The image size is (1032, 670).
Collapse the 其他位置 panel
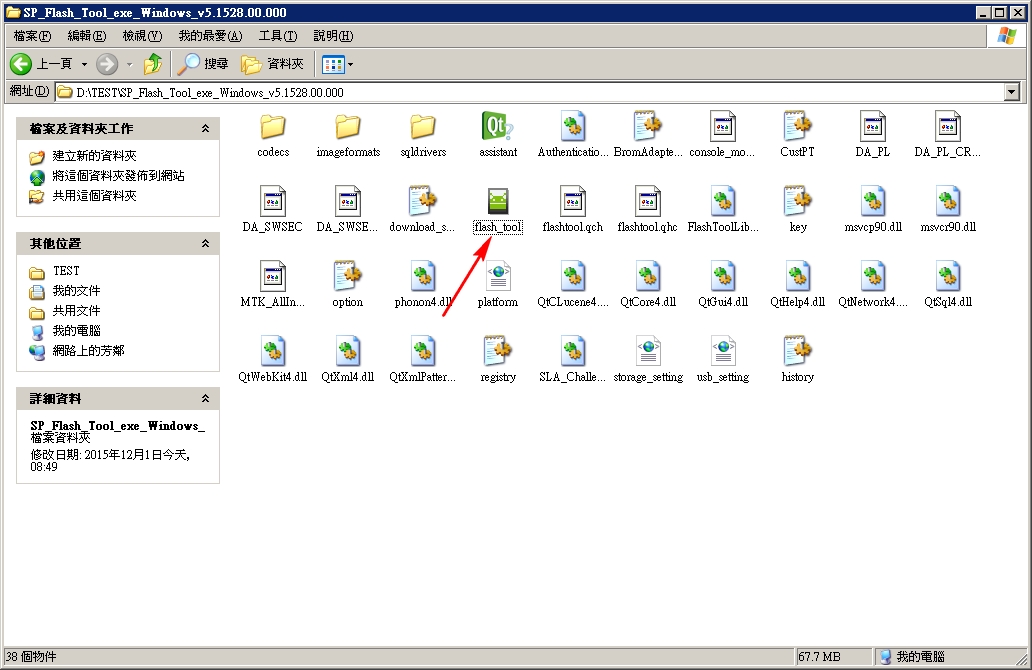click(205, 244)
